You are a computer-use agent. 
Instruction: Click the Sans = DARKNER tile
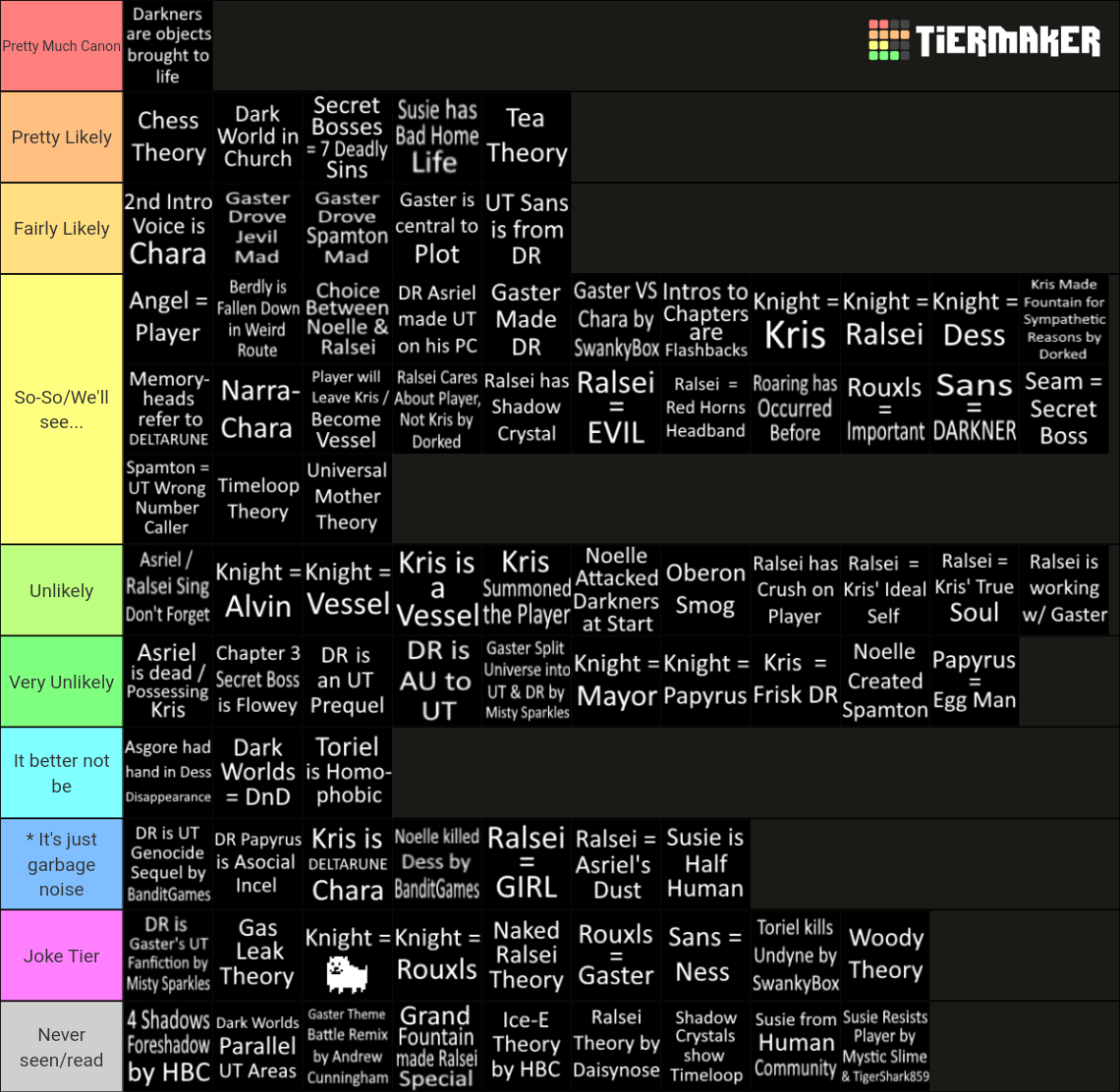pos(975,409)
